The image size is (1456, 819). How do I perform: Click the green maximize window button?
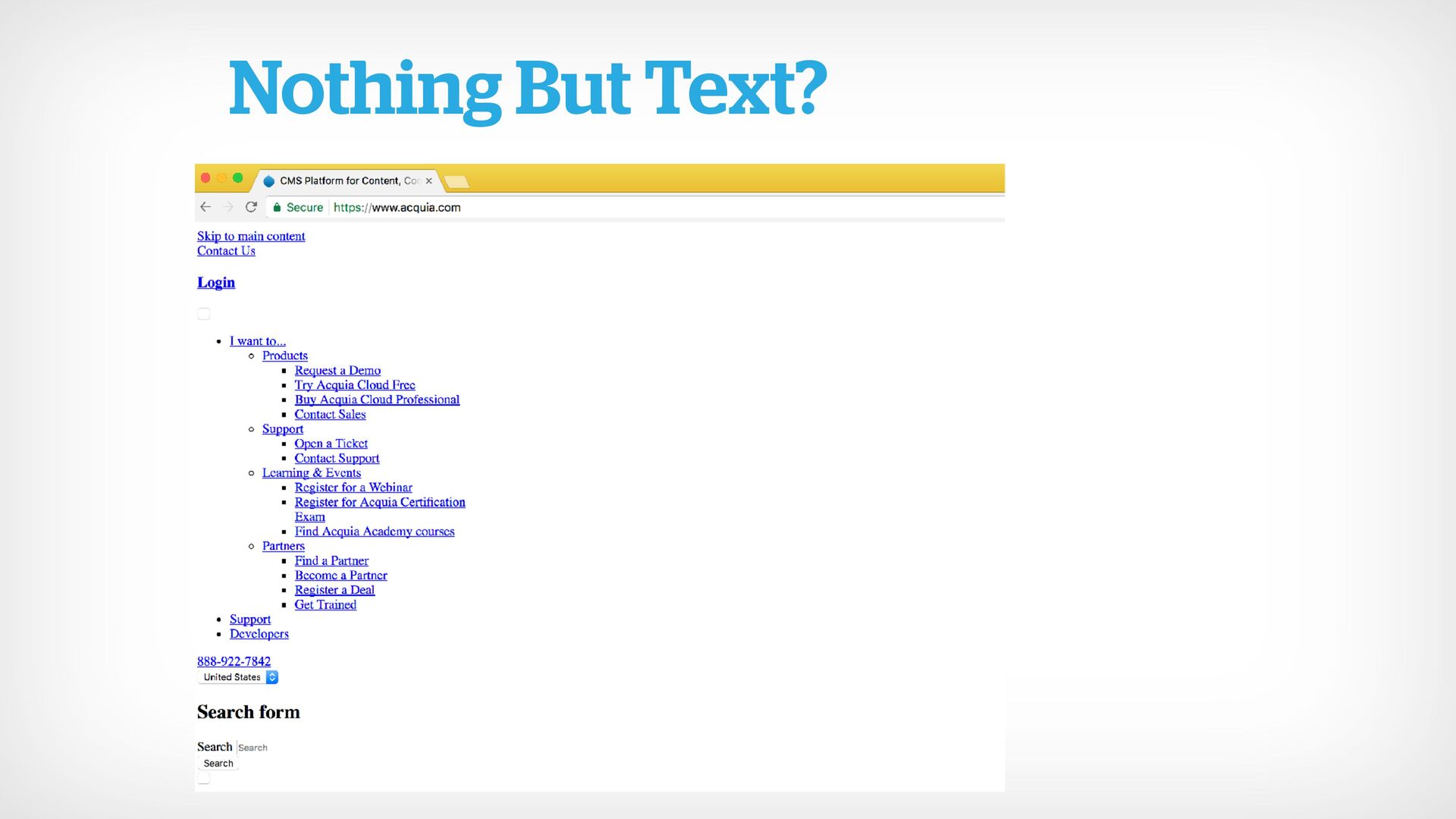[x=237, y=177]
